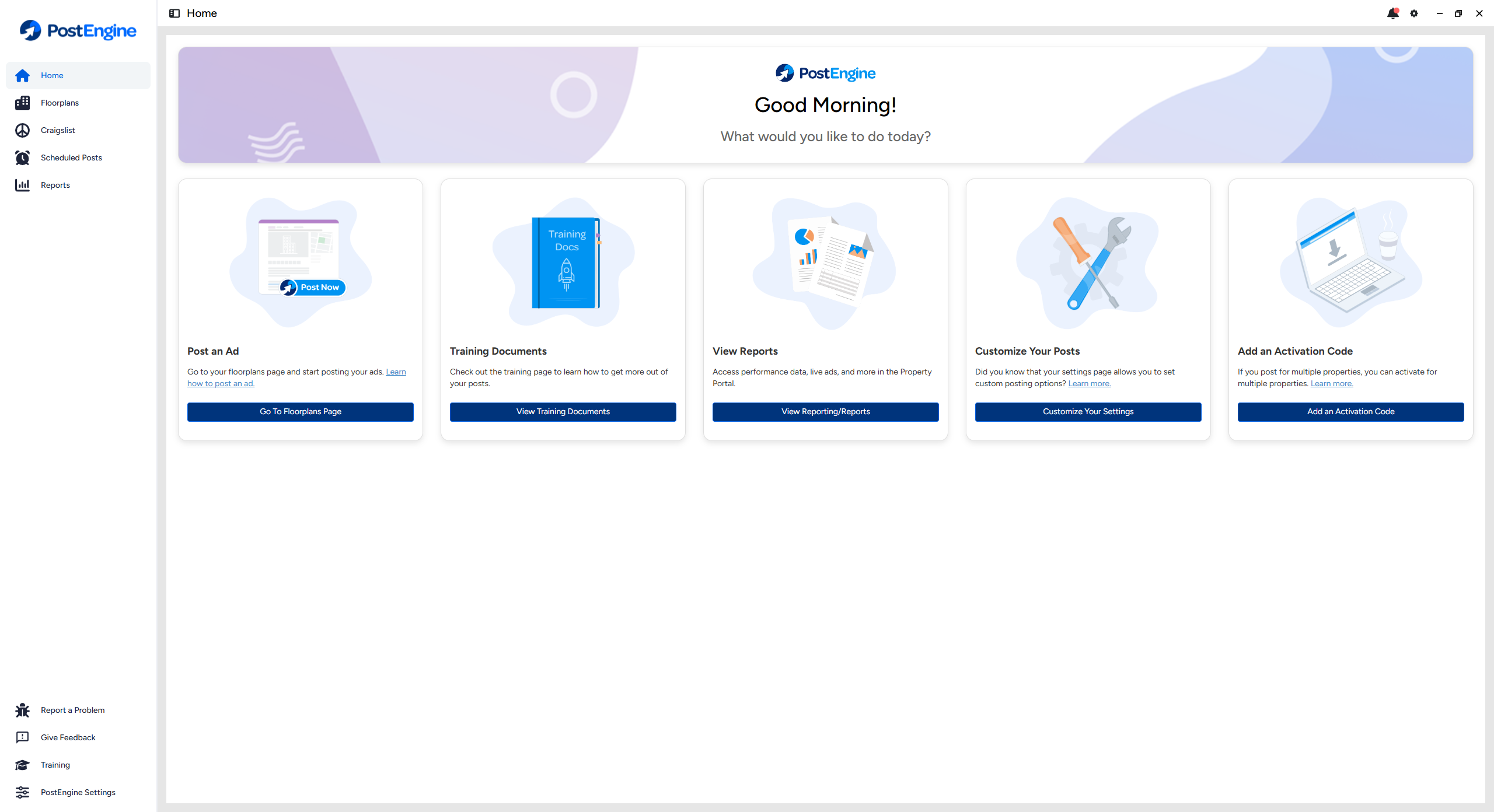Viewport: 1494px width, 812px height.
Task: Select the Home menu item
Action: coord(78,75)
